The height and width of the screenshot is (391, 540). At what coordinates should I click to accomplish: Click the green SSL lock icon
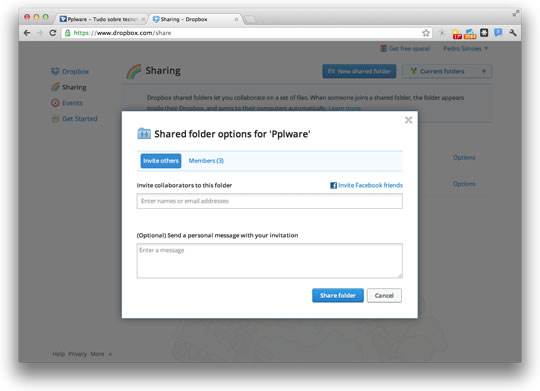click(68, 33)
